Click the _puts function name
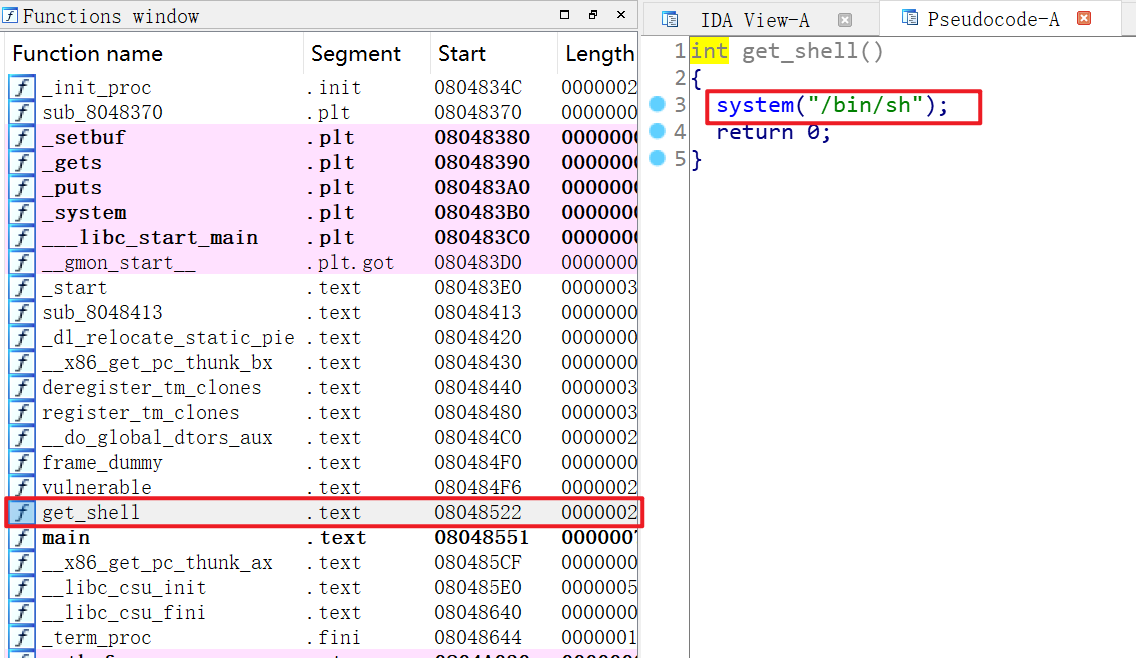Viewport: 1136px width, 658px height. [x=72, y=188]
